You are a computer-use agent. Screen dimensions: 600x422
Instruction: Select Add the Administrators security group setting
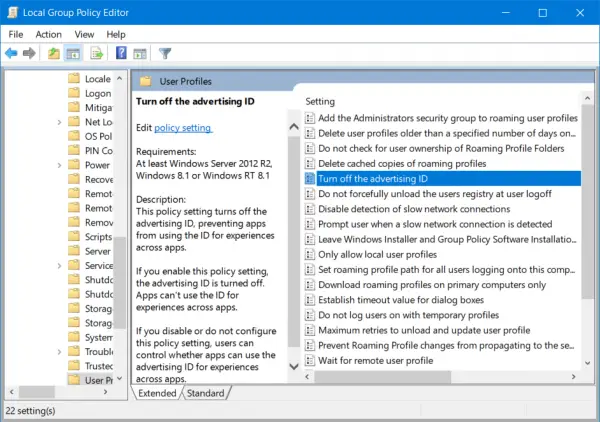coord(442,118)
